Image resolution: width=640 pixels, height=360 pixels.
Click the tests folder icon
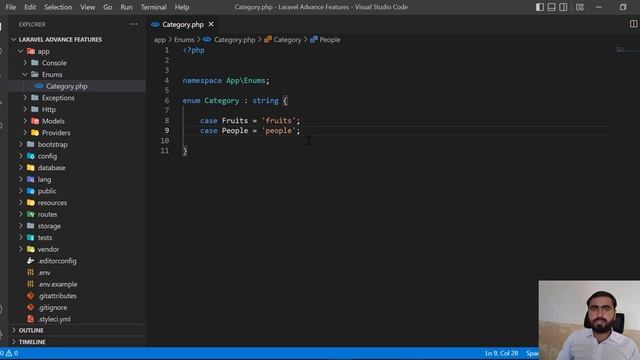(31, 237)
